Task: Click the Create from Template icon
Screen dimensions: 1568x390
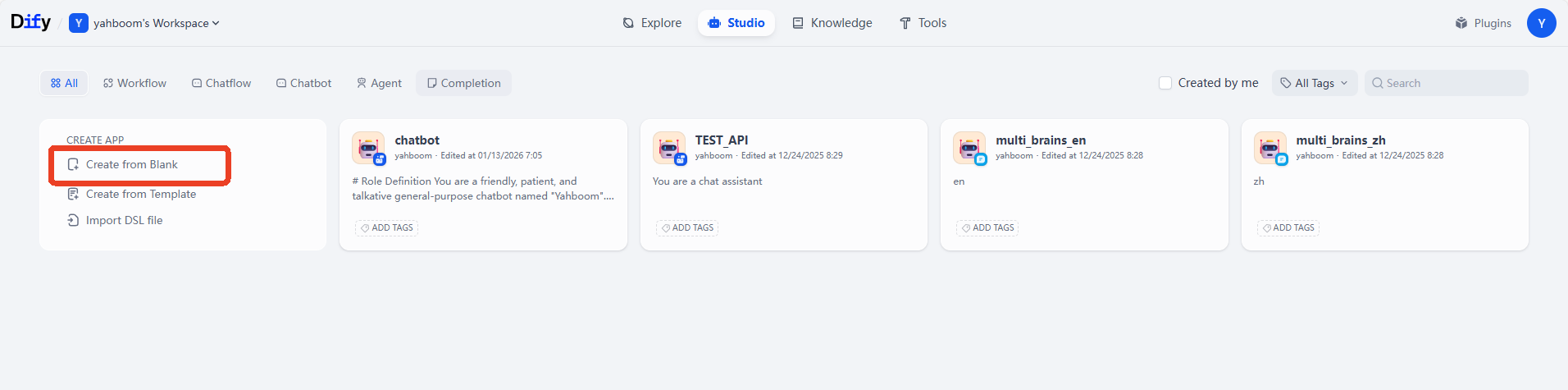Action: point(73,194)
